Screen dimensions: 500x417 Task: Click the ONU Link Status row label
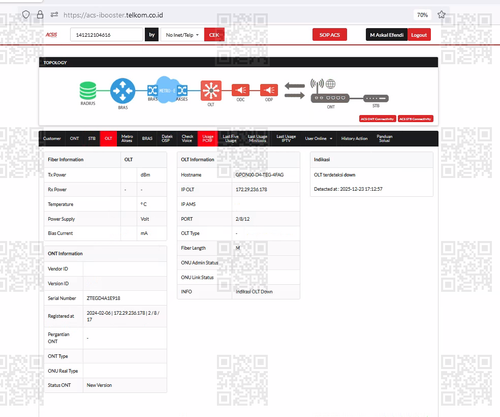tap(197, 277)
